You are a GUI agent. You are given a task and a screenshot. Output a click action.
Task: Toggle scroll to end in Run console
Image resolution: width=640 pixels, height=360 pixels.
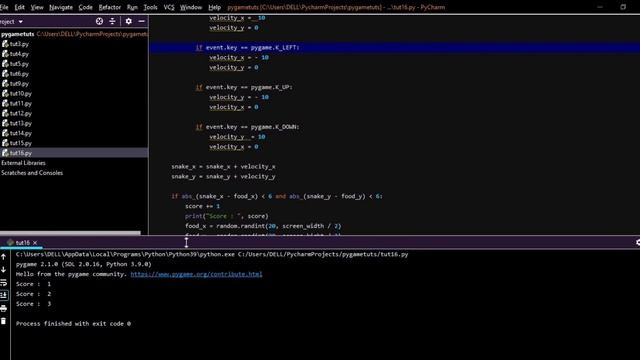tap(4, 295)
